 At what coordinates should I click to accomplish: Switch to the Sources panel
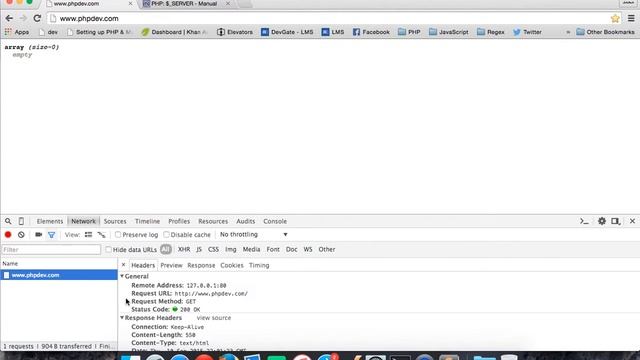tap(115, 221)
